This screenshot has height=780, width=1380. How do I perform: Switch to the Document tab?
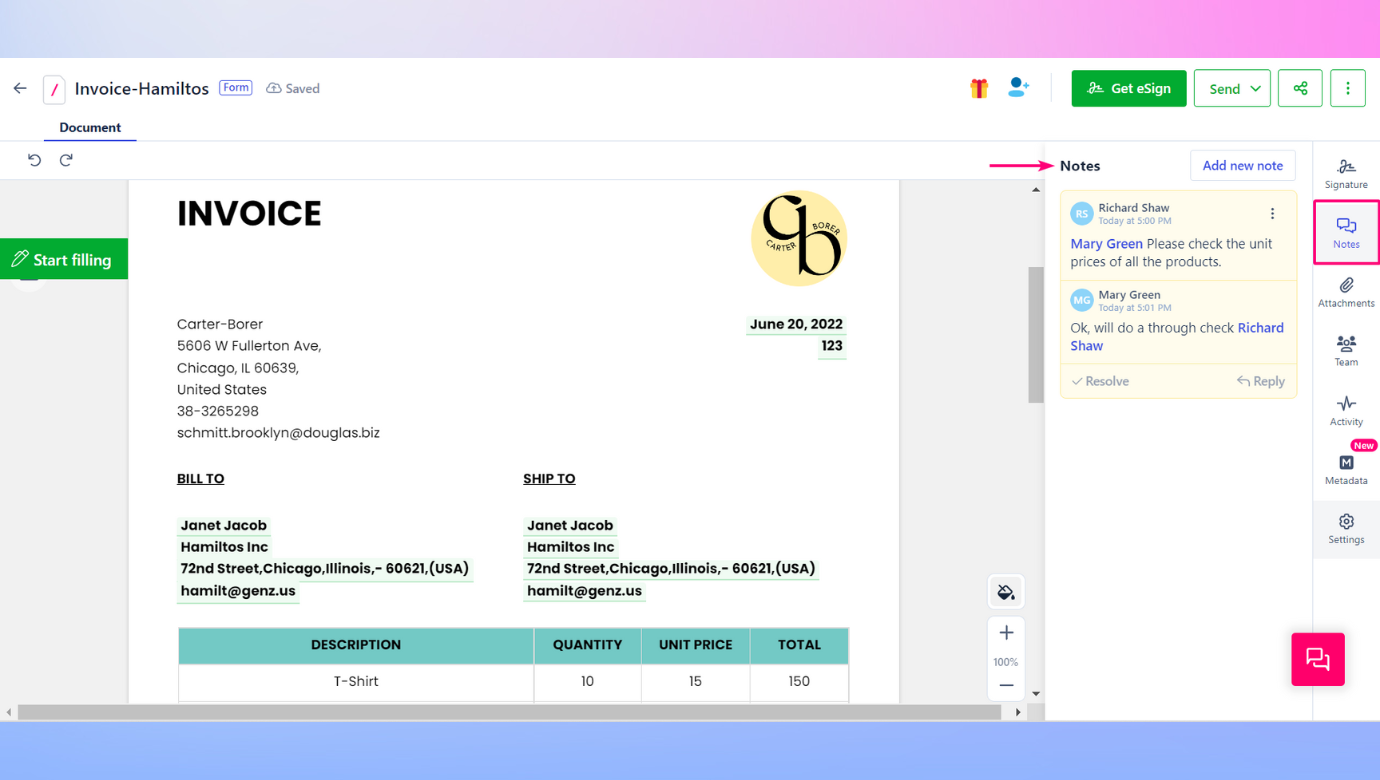(x=89, y=127)
